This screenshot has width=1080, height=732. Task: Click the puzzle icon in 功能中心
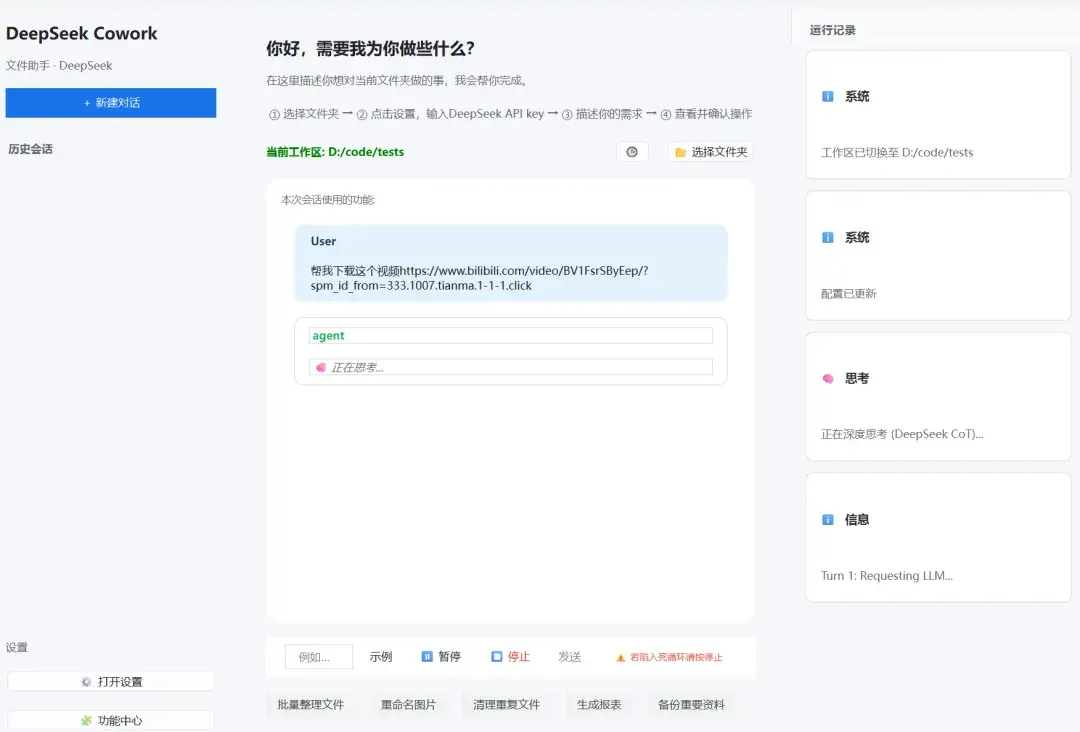86,720
